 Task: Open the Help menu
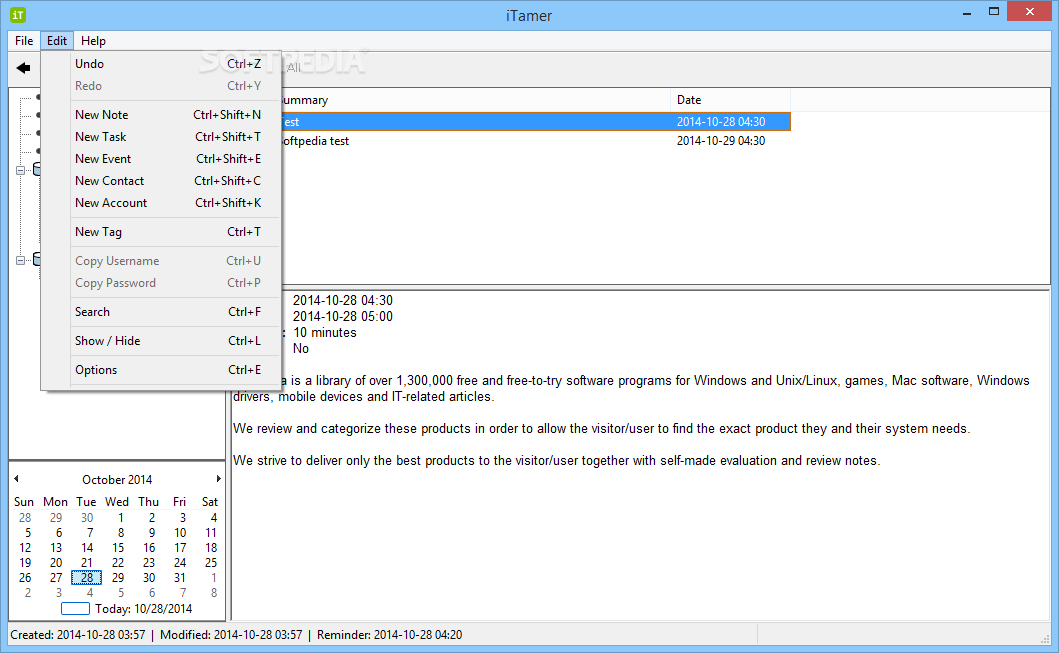tap(93, 41)
